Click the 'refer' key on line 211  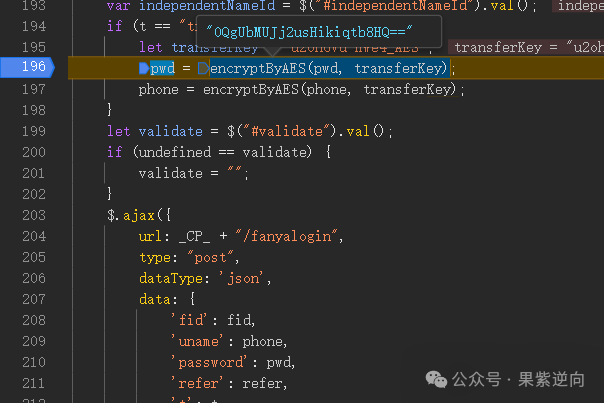click(197, 383)
